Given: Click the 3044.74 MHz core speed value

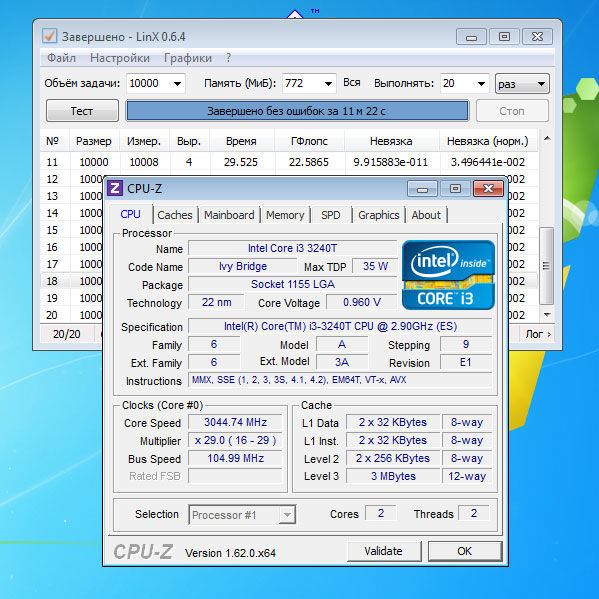Looking at the screenshot, I should tap(235, 422).
